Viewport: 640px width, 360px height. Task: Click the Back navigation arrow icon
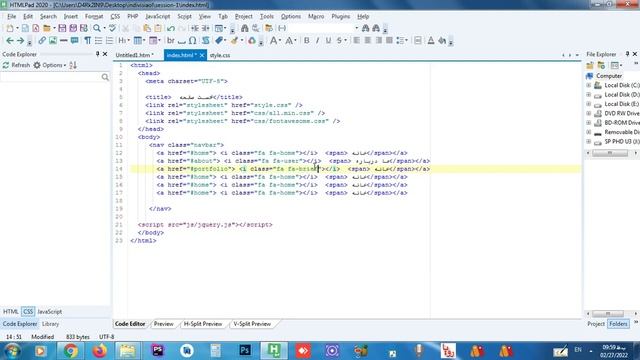tap(9, 40)
